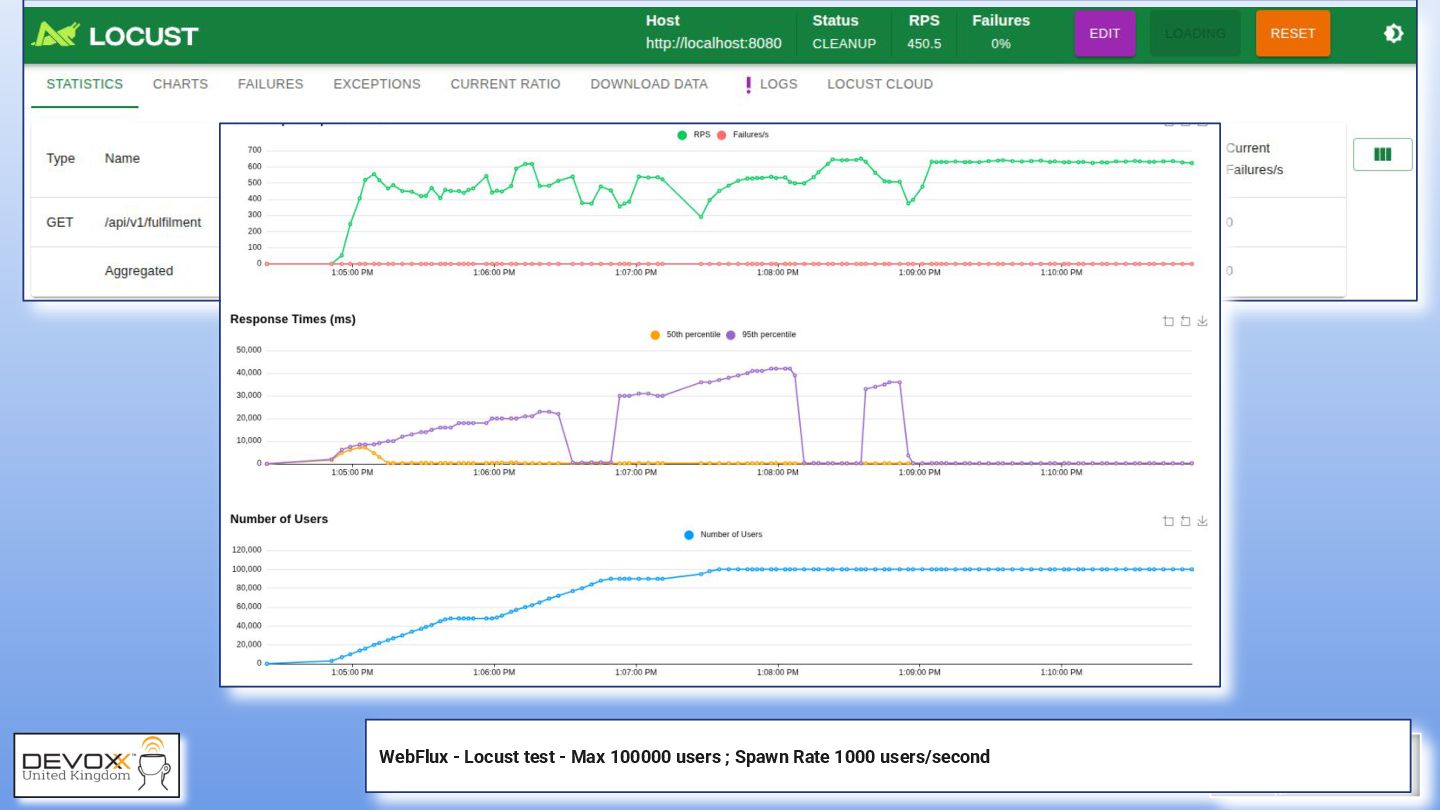
Task: Click zoom icon on Response Times chart
Action: (1168, 321)
